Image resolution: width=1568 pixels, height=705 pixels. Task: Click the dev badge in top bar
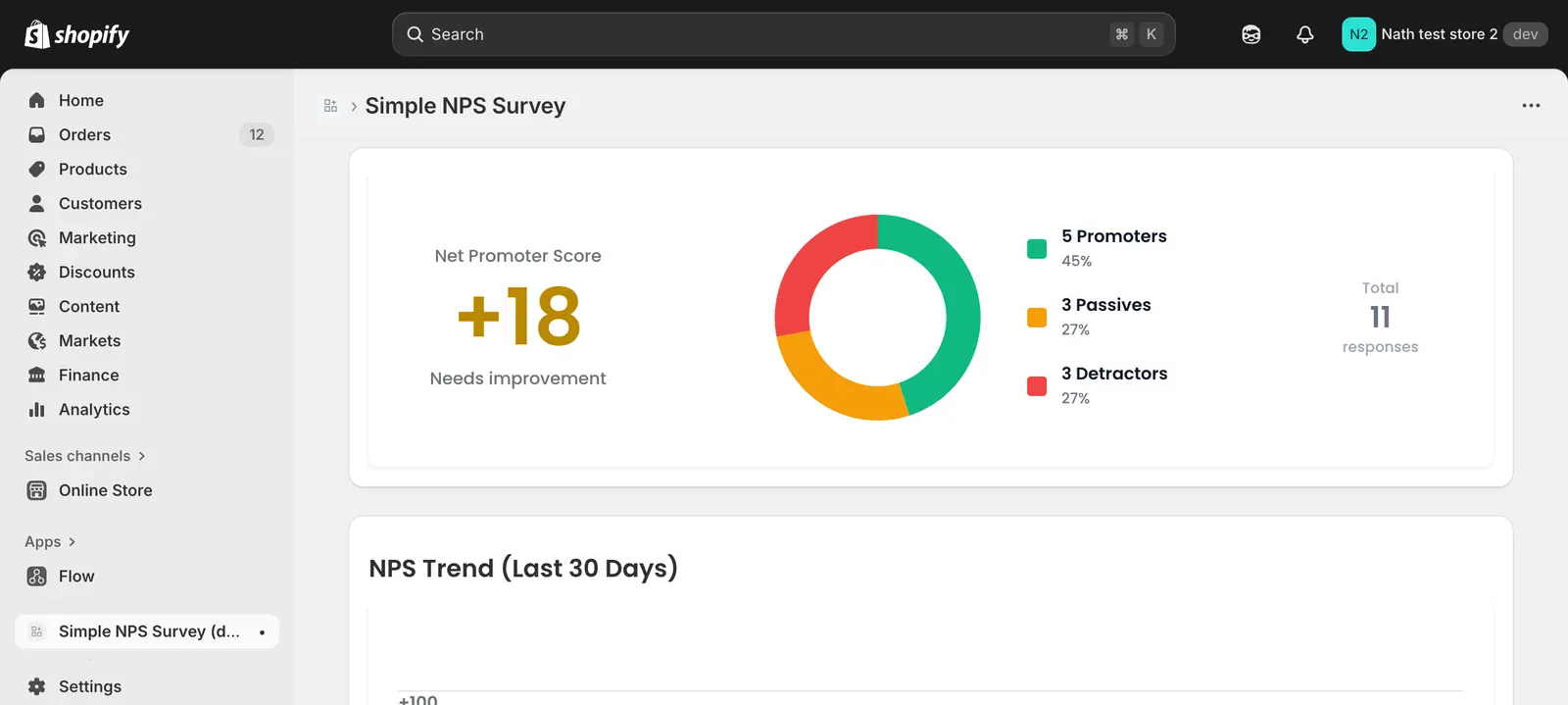coord(1525,34)
